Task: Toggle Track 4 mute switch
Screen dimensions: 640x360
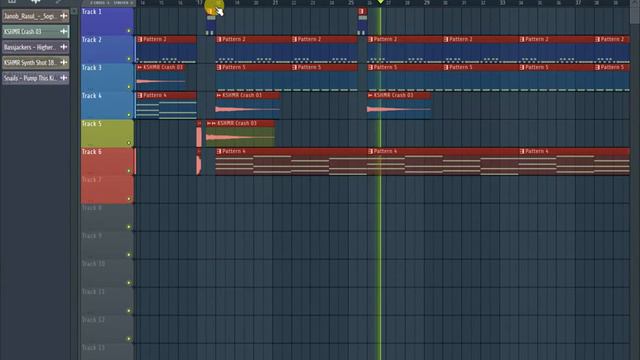Action: coord(129,115)
